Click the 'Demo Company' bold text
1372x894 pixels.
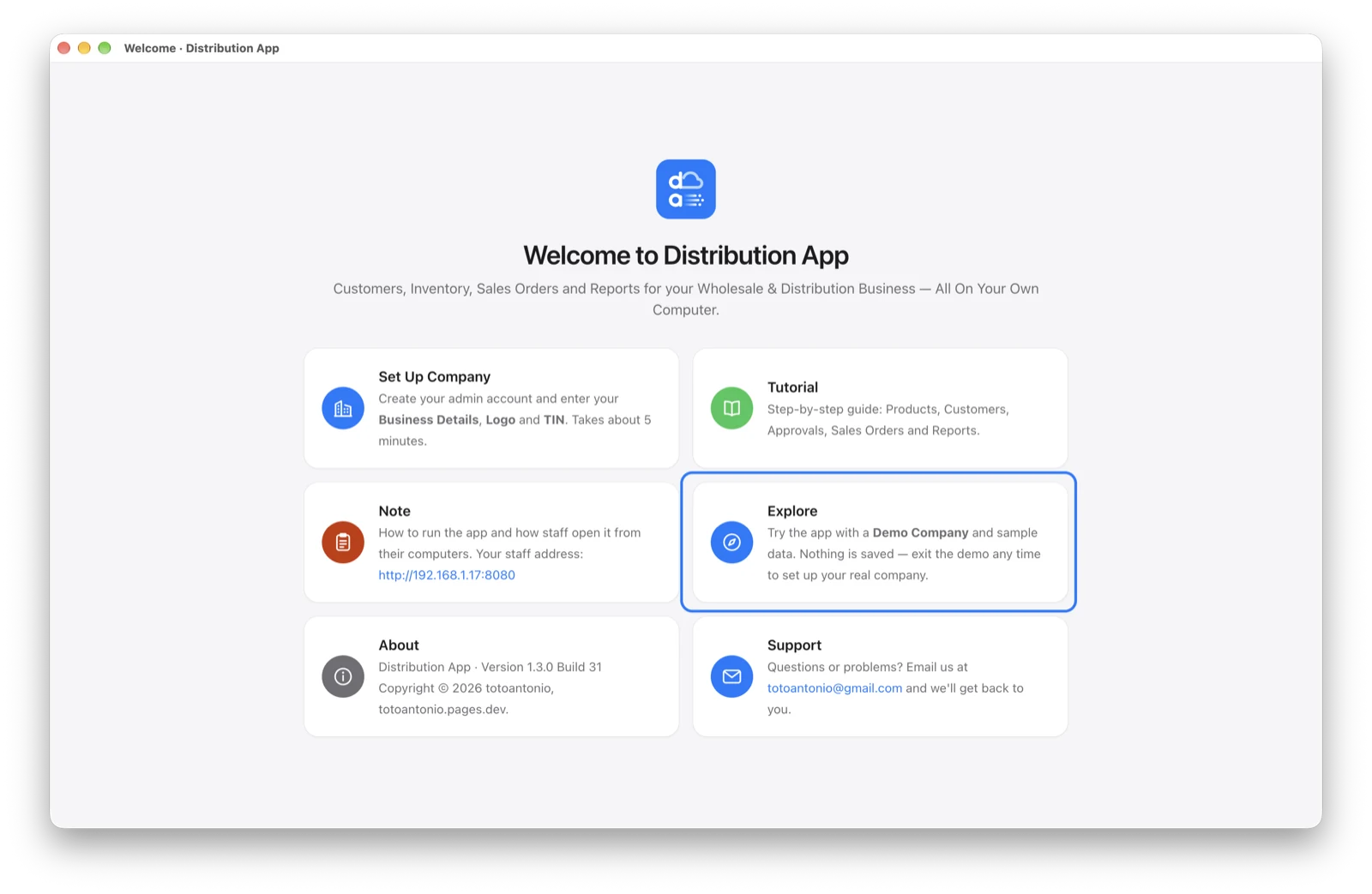(920, 532)
